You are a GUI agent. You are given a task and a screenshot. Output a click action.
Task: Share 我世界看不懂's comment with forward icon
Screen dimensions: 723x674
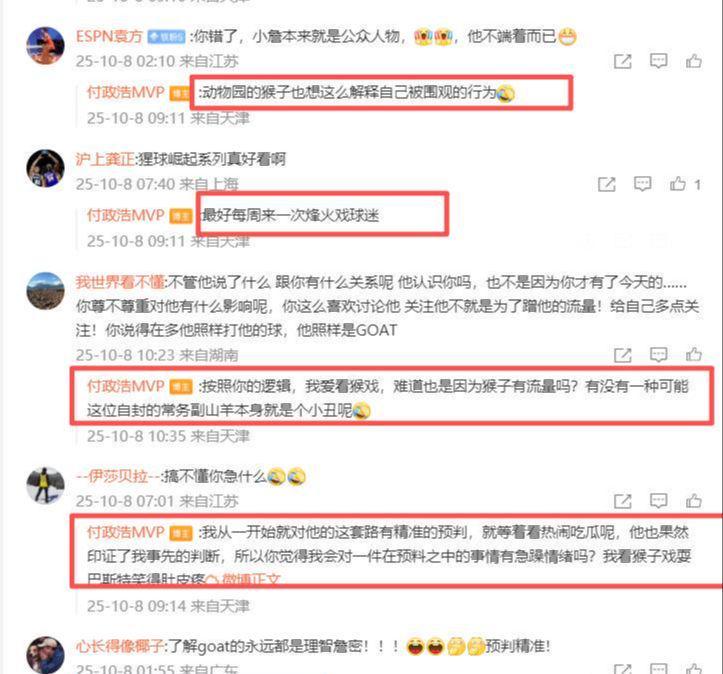622,355
